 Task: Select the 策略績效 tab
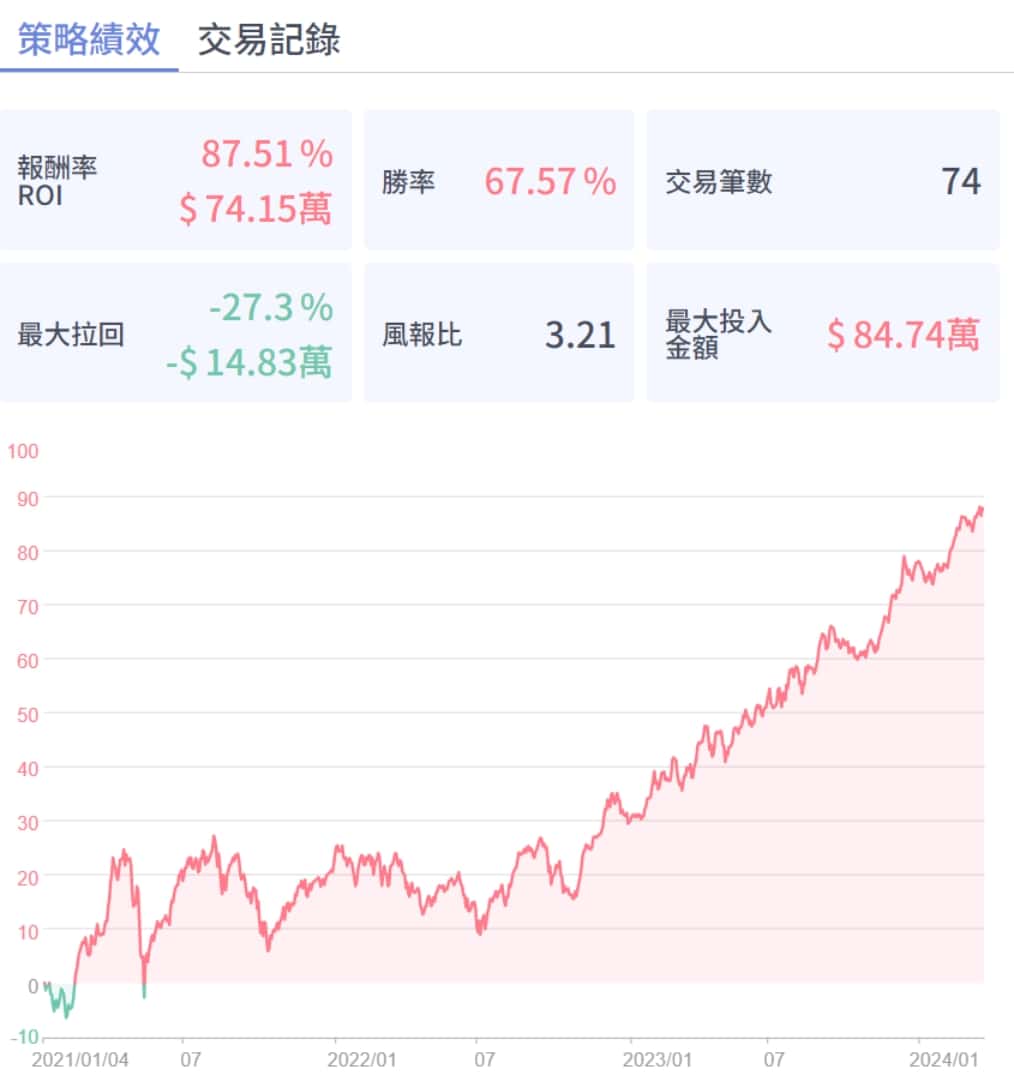(x=89, y=40)
